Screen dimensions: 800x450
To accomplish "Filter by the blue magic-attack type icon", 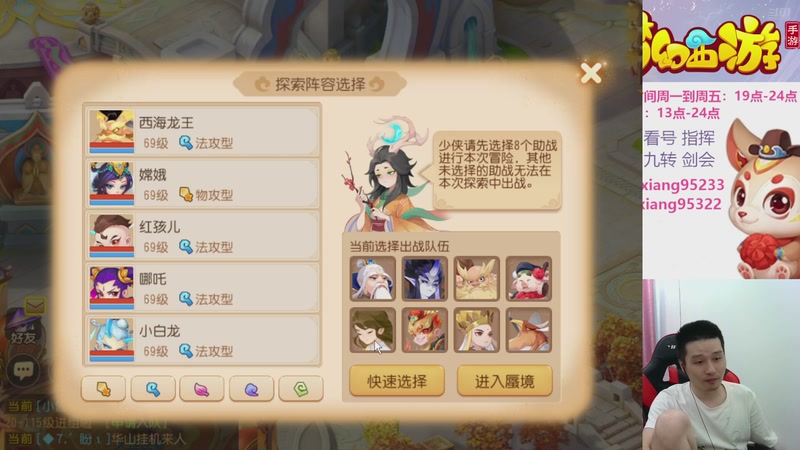I will click(153, 389).
